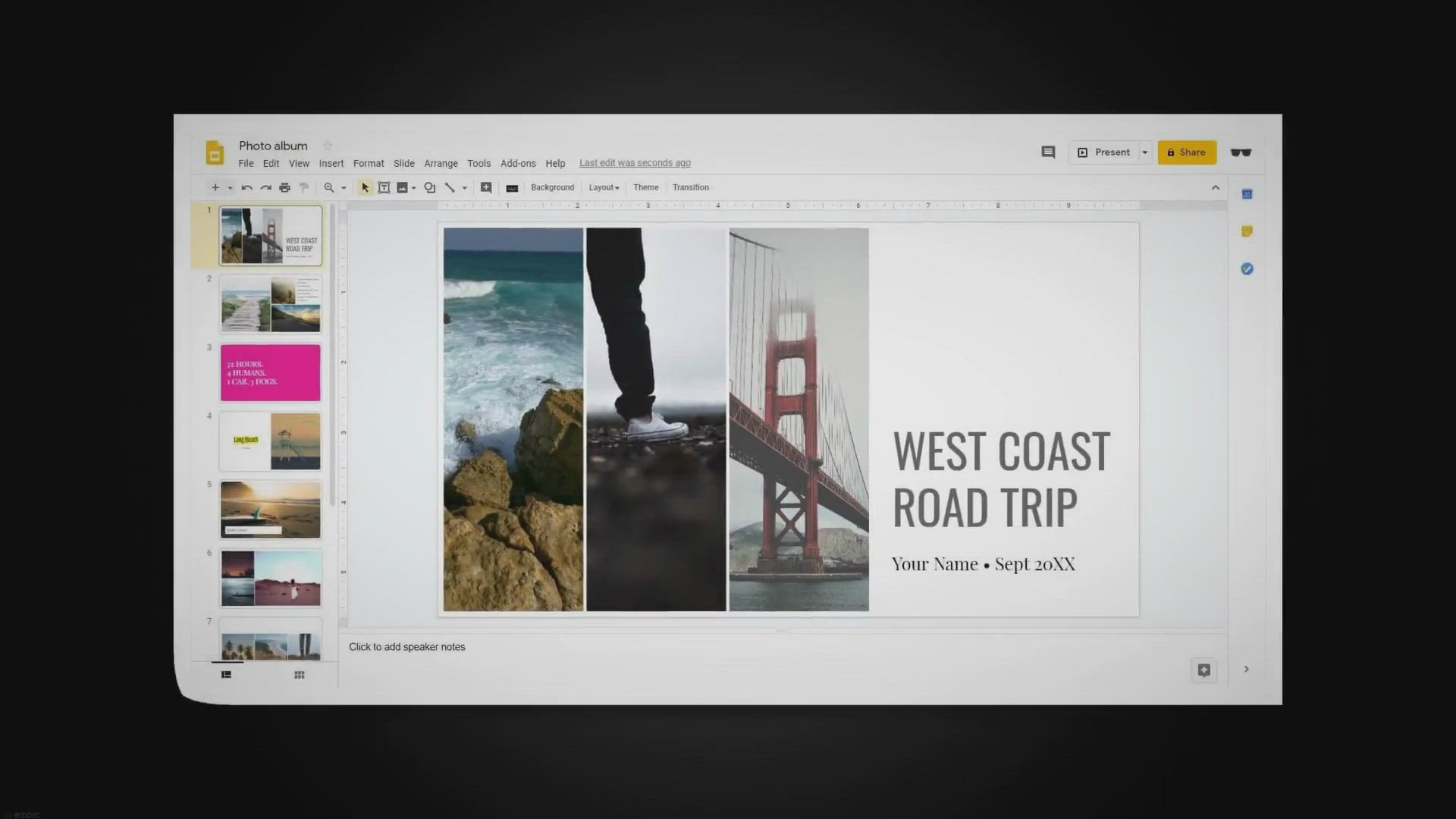Click the Zoom magnifier icon

tap(329, 187)
